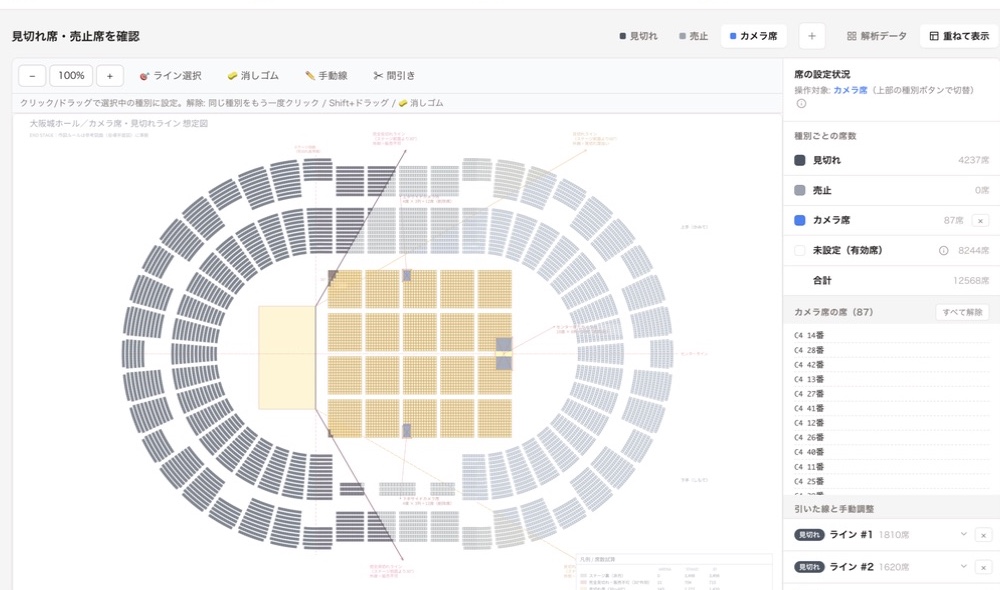The height and width of the screenshot is (590, 1000).
Task: Select the カメラ席 type button
Action: 753,36
